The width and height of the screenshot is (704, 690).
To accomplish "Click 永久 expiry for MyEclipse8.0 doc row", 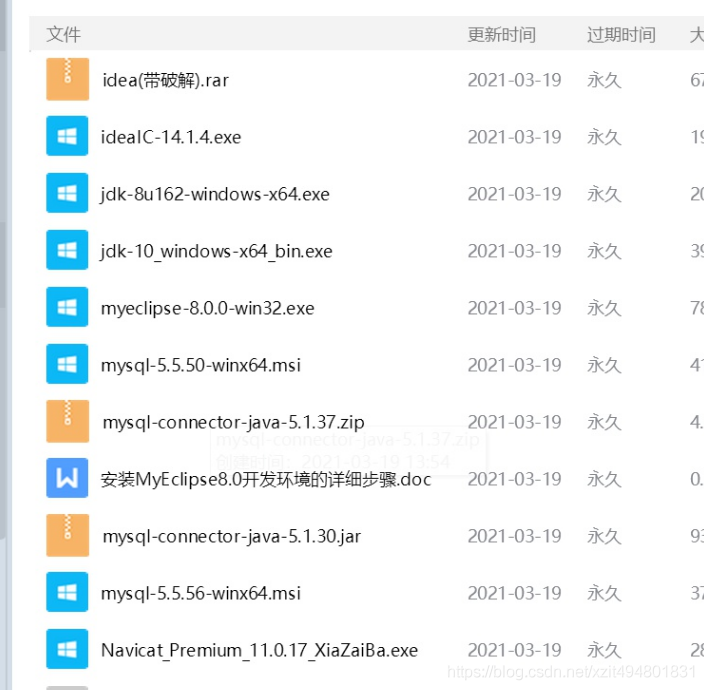I will [x=604, y=479].
